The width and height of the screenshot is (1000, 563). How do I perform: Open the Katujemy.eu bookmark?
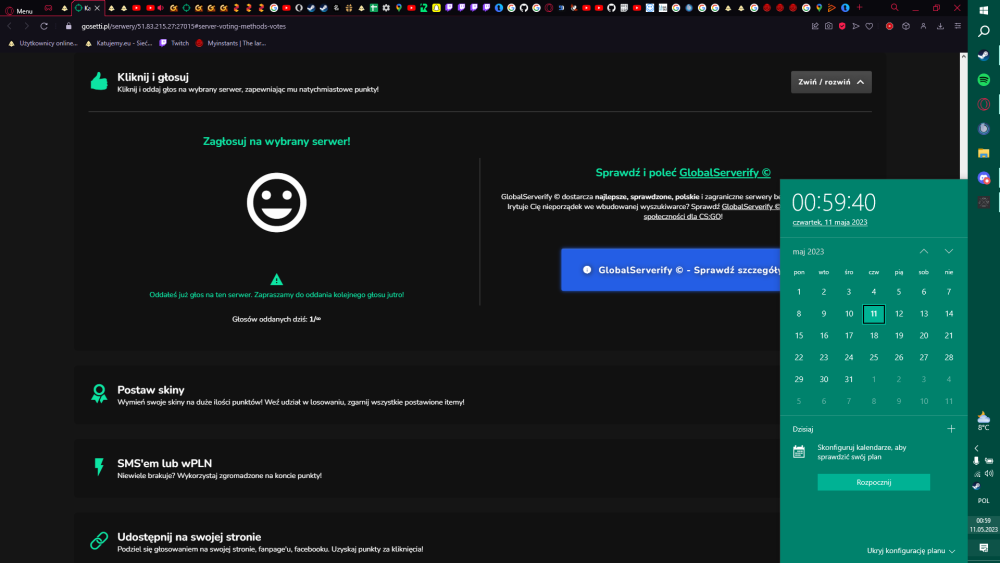119,43
